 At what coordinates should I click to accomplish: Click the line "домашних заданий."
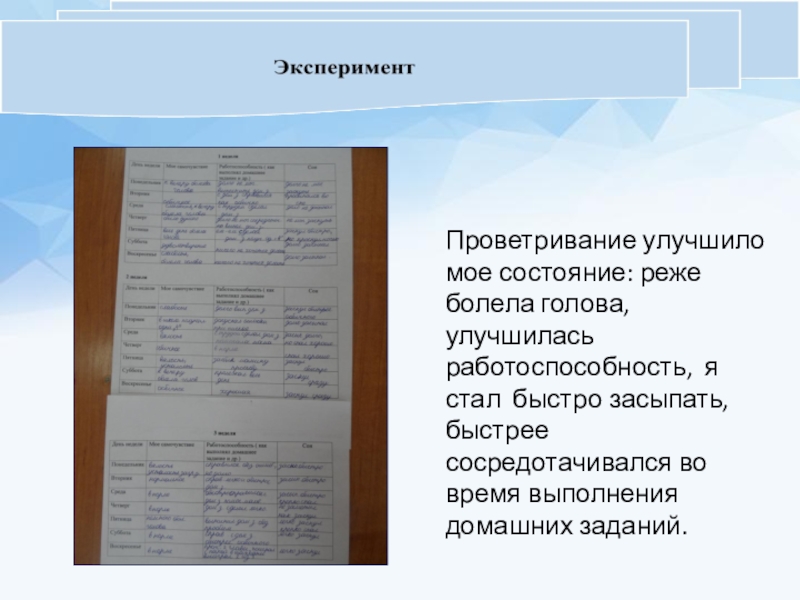(567, 527)
